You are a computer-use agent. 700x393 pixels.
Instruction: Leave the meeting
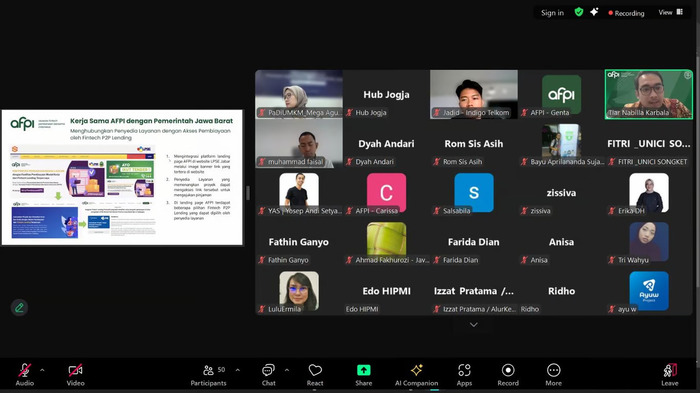pos(670,375)
